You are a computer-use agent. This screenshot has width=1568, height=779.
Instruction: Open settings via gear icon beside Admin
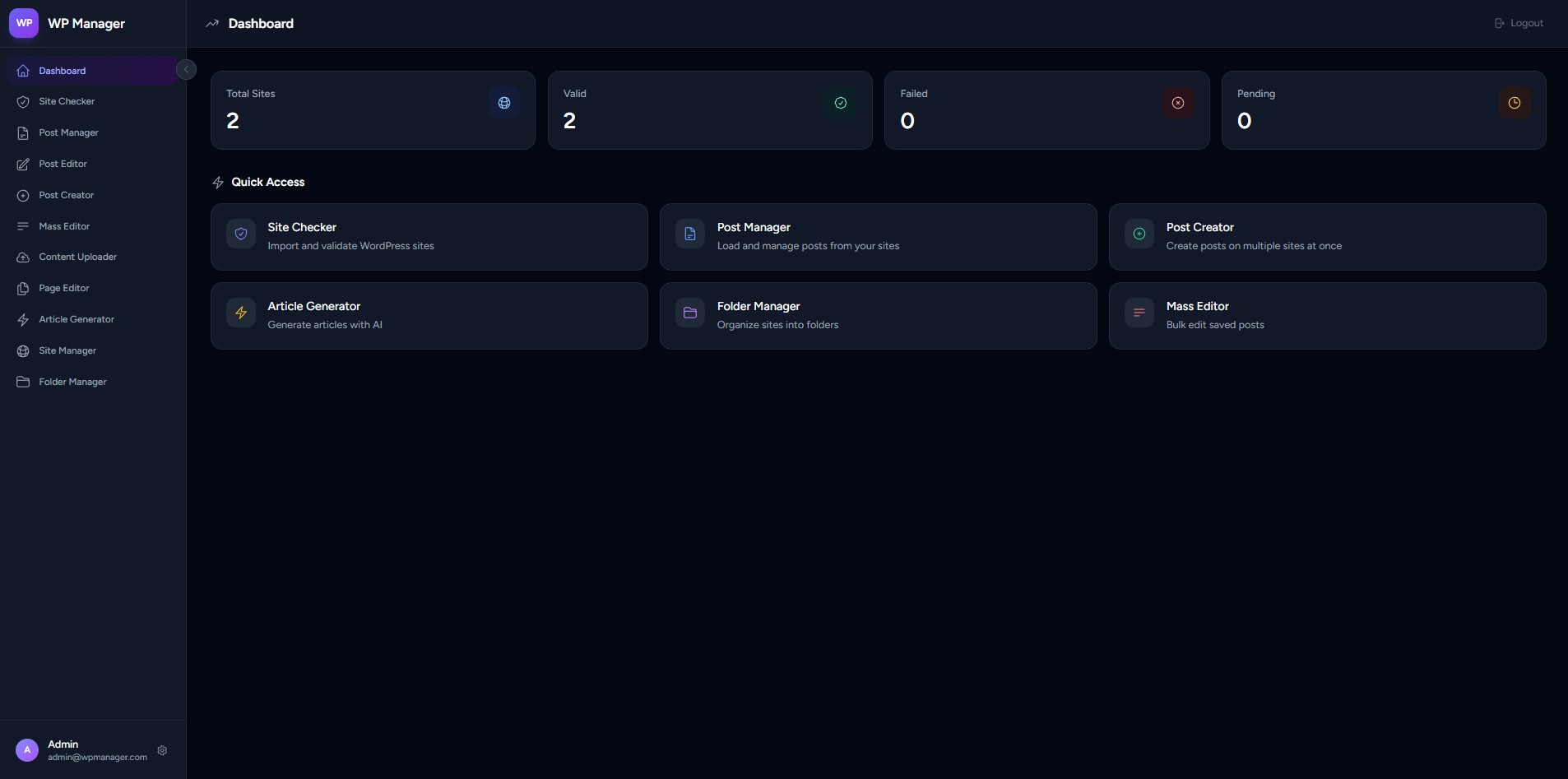[162, 750]
